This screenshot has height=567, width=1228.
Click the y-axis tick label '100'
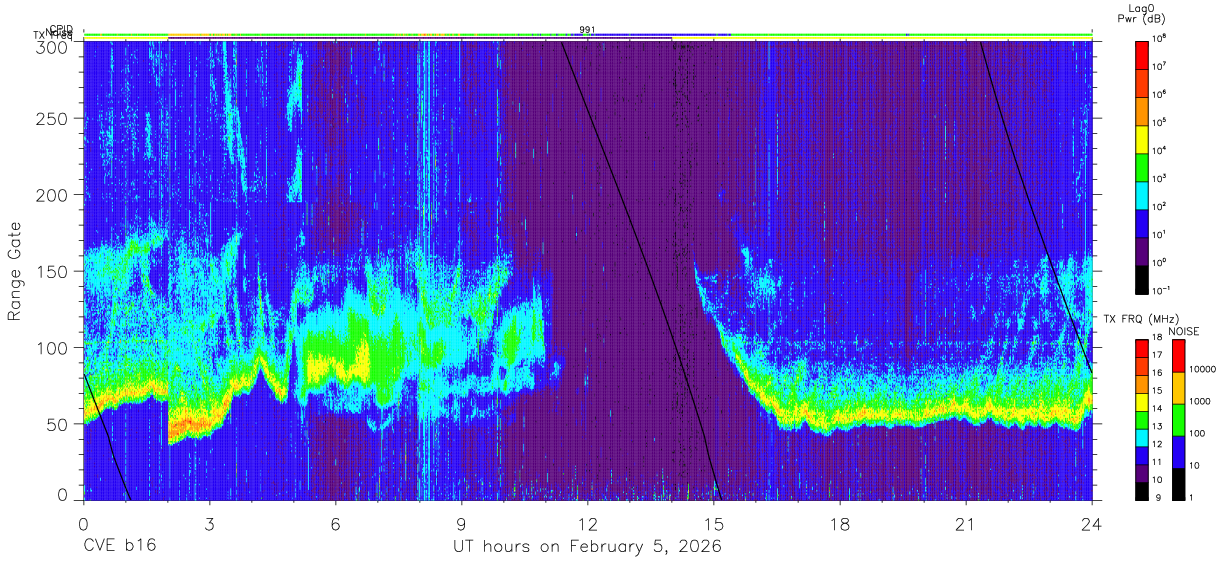point(53,347)
